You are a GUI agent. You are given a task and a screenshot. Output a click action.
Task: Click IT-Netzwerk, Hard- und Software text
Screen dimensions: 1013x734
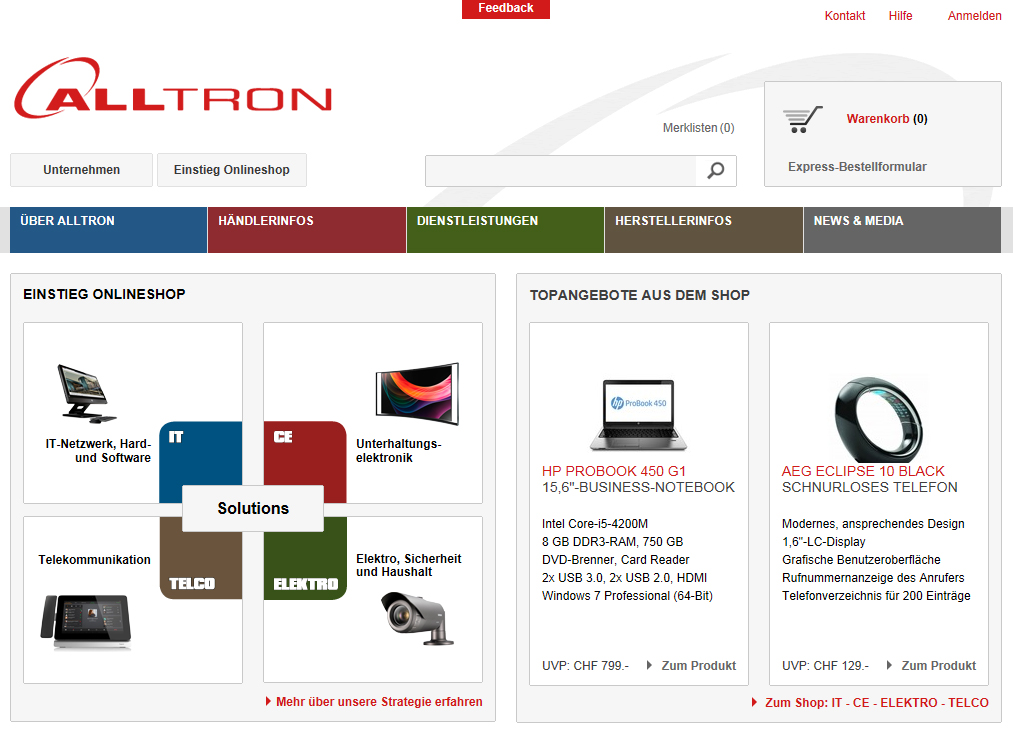pos(98,451)
